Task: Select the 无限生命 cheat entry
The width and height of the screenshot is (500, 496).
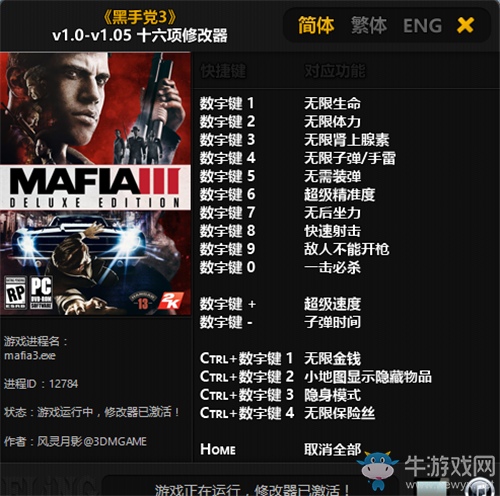Action: tap(332, 103)
